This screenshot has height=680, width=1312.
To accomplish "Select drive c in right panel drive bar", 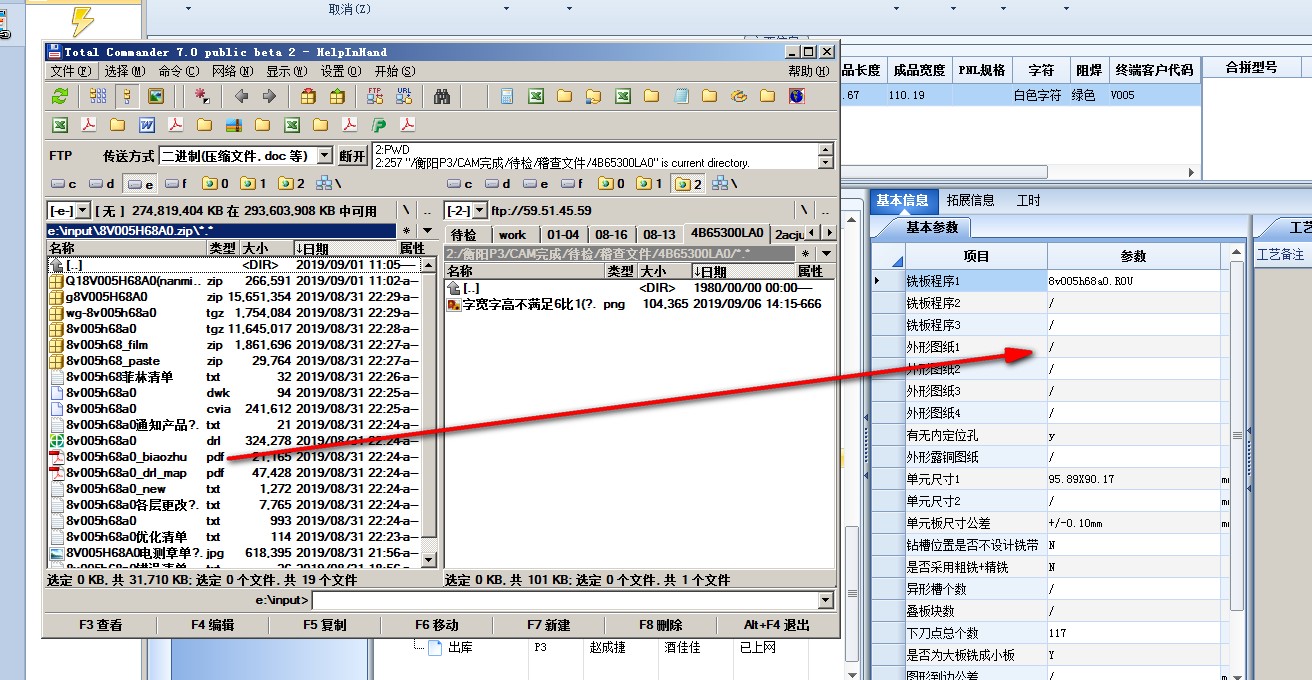I will click(459, 184).
